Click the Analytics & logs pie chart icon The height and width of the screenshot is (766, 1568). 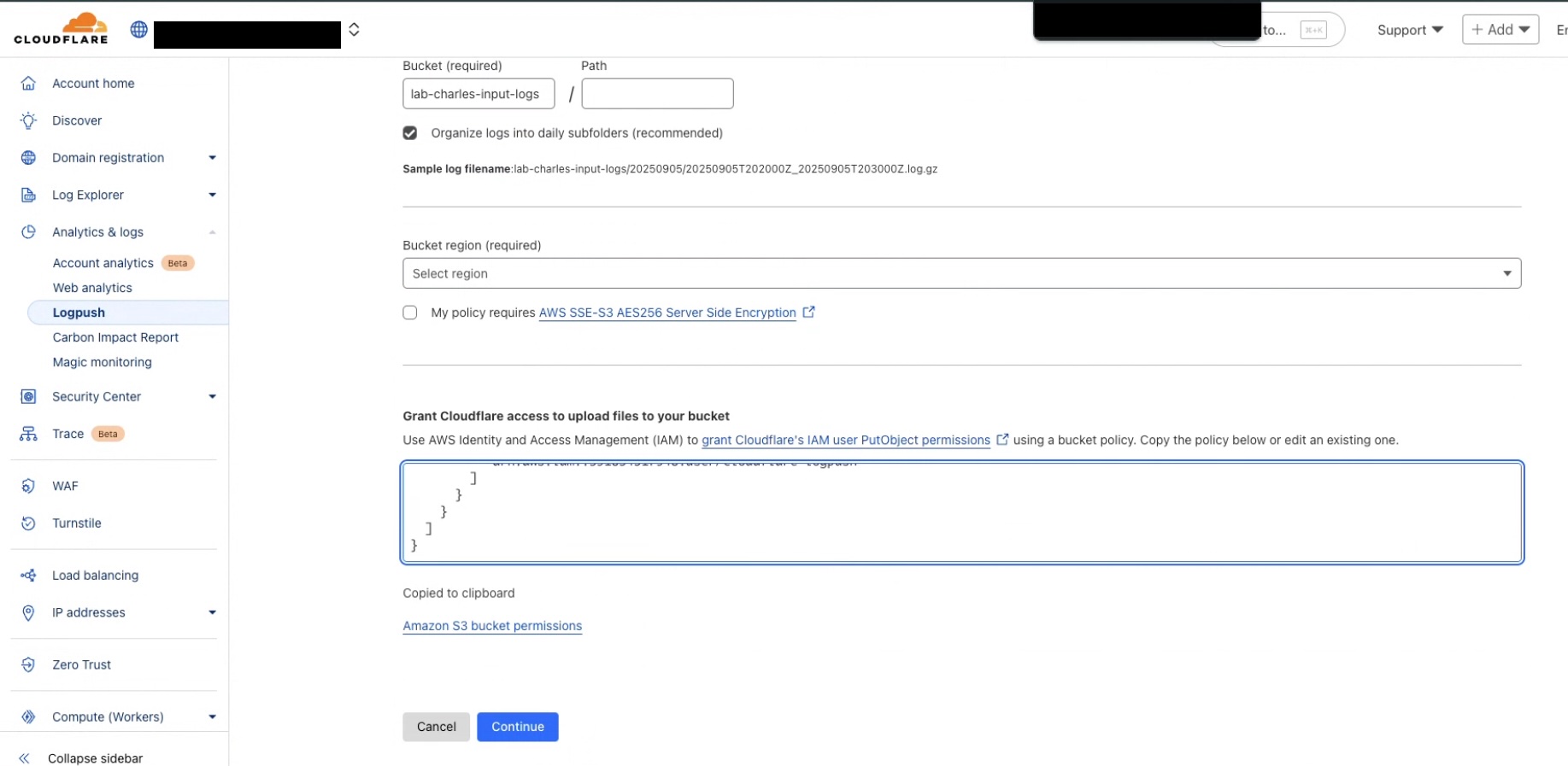click(28, 232)
